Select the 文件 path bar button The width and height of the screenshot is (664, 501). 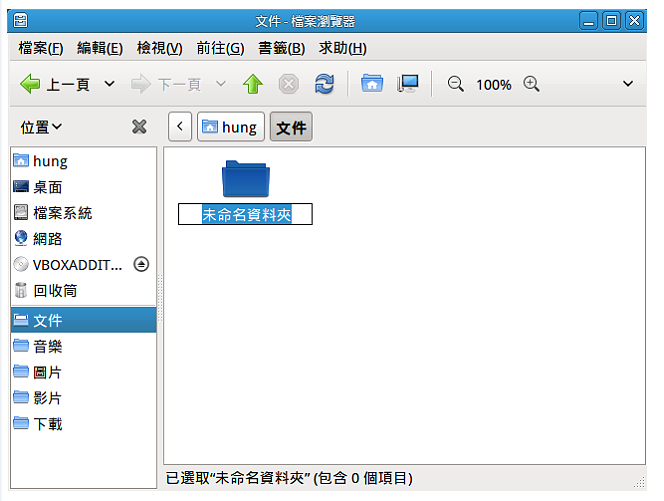tap(291, 126)
